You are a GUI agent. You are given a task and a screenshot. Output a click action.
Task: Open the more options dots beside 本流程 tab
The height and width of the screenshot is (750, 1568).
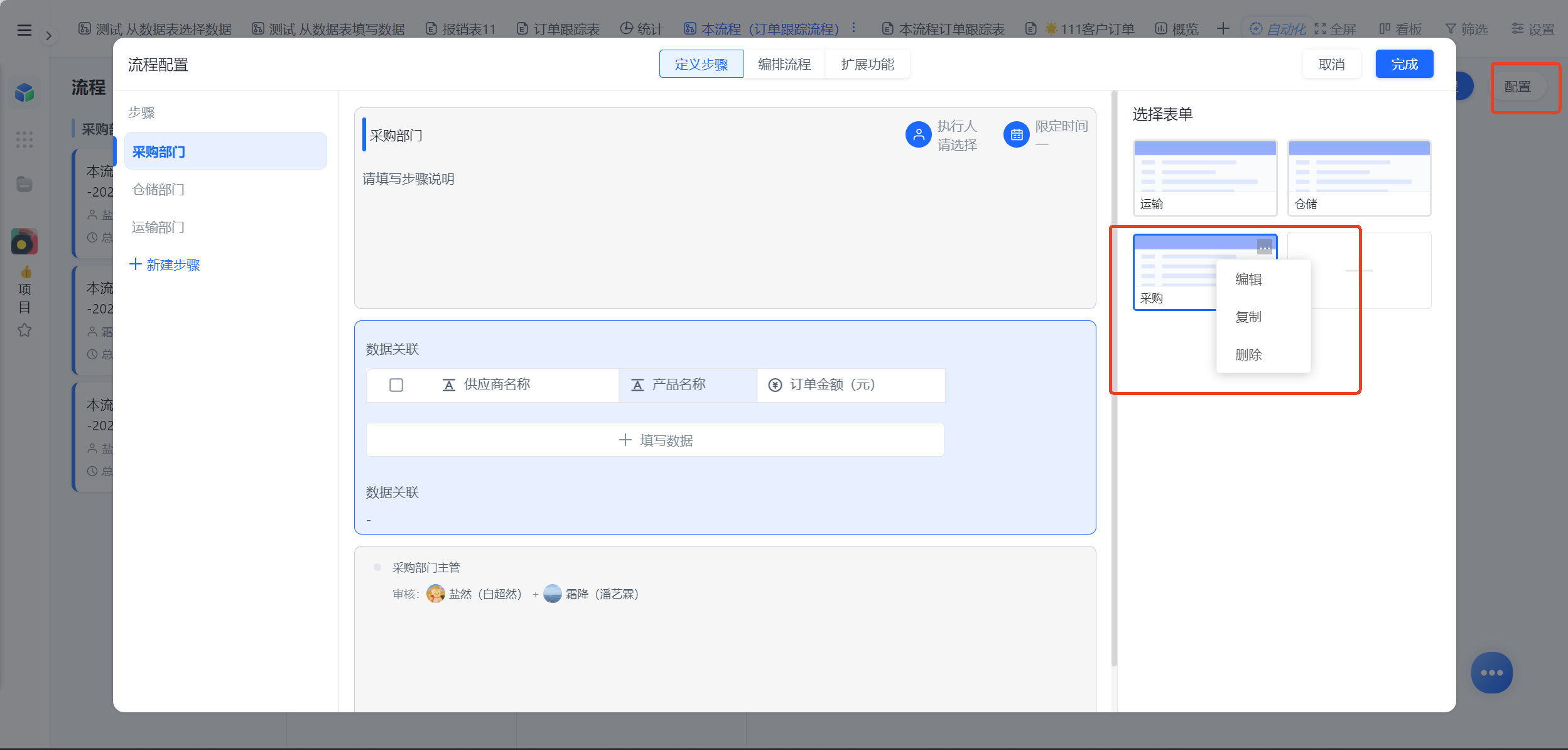coord(854,28)
